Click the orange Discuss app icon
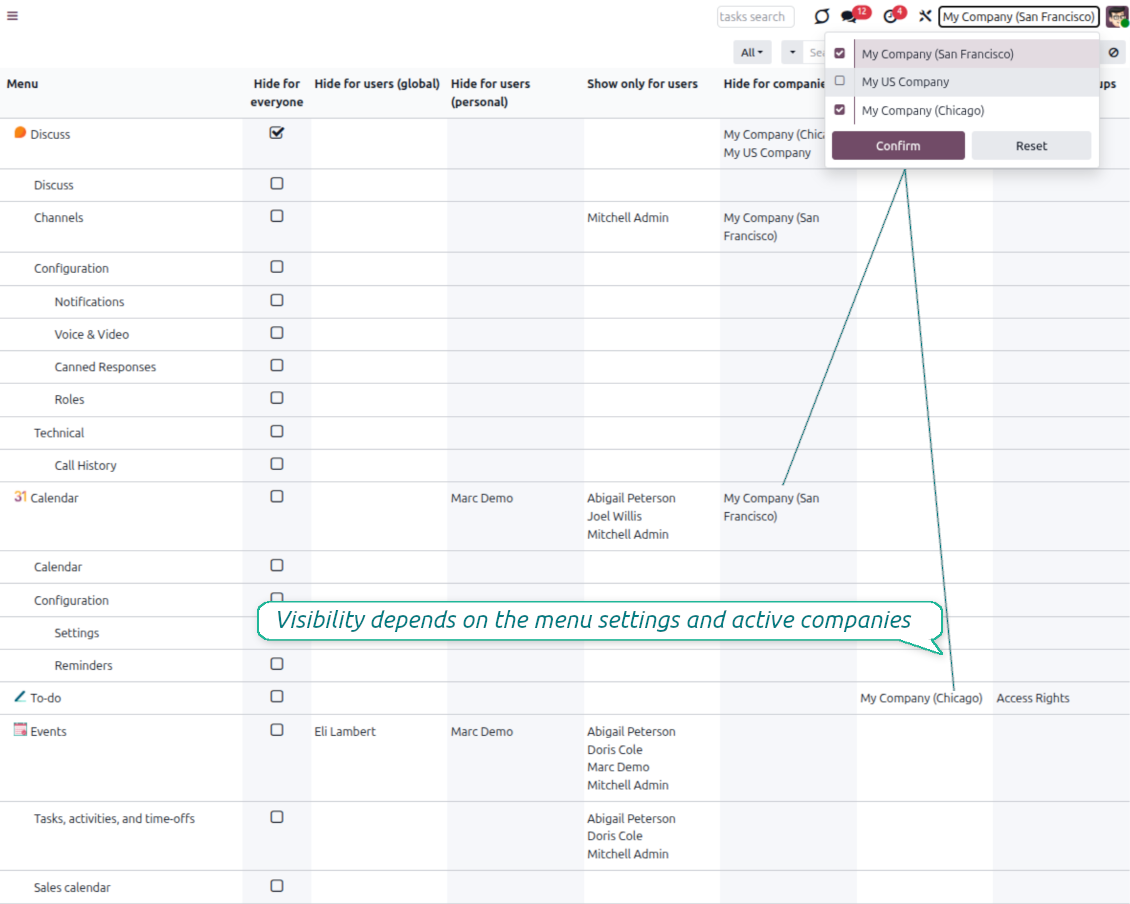The image size is (1130, 904). pos(20,133)
